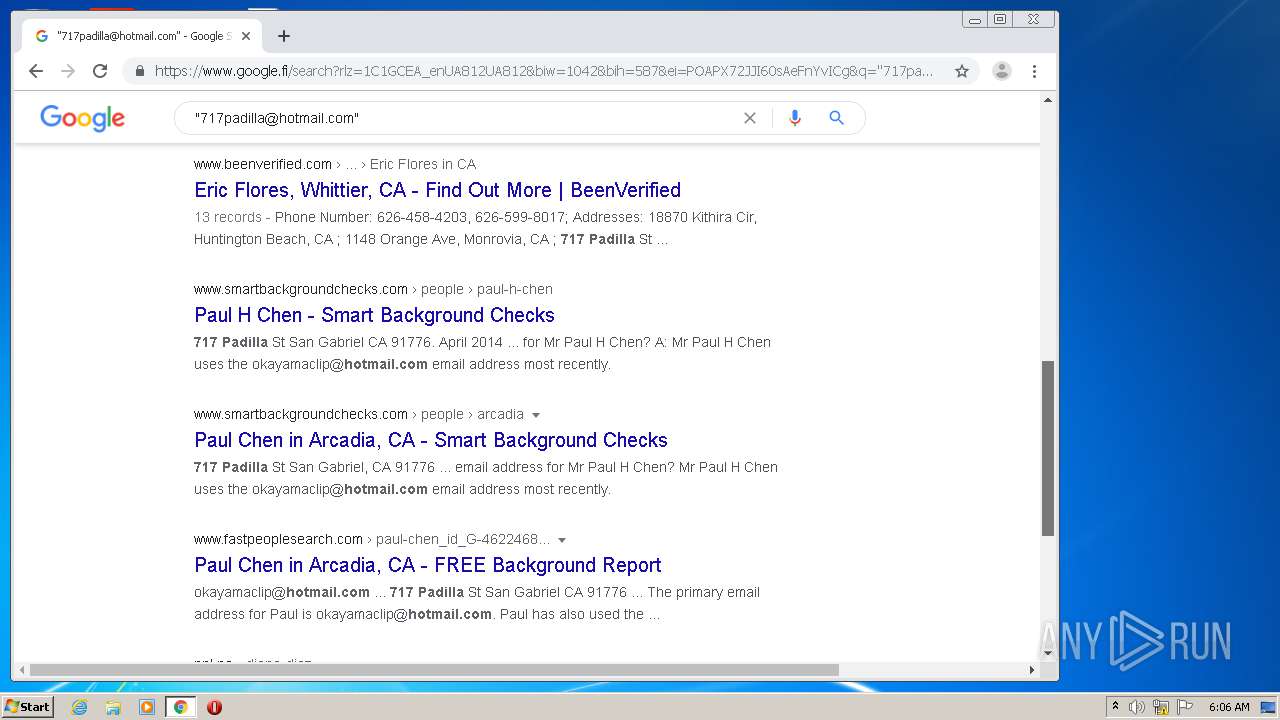
Task: Start voice search with the microphone icon
Action: [x=795, y=118]
